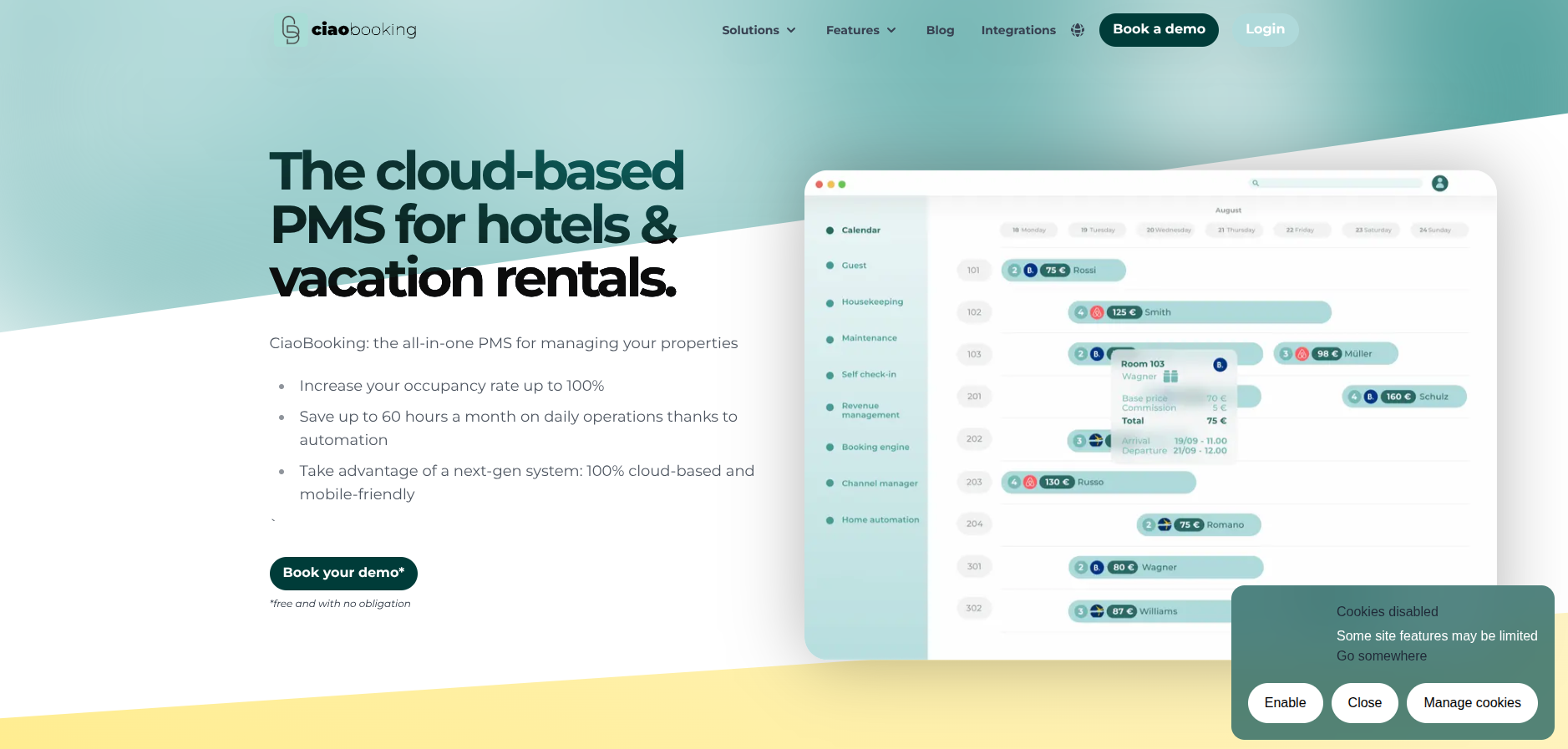Click the PMS dashboard preview image
The image size is (1568, 749).
pyautogui.click(x=1150, y=415)
